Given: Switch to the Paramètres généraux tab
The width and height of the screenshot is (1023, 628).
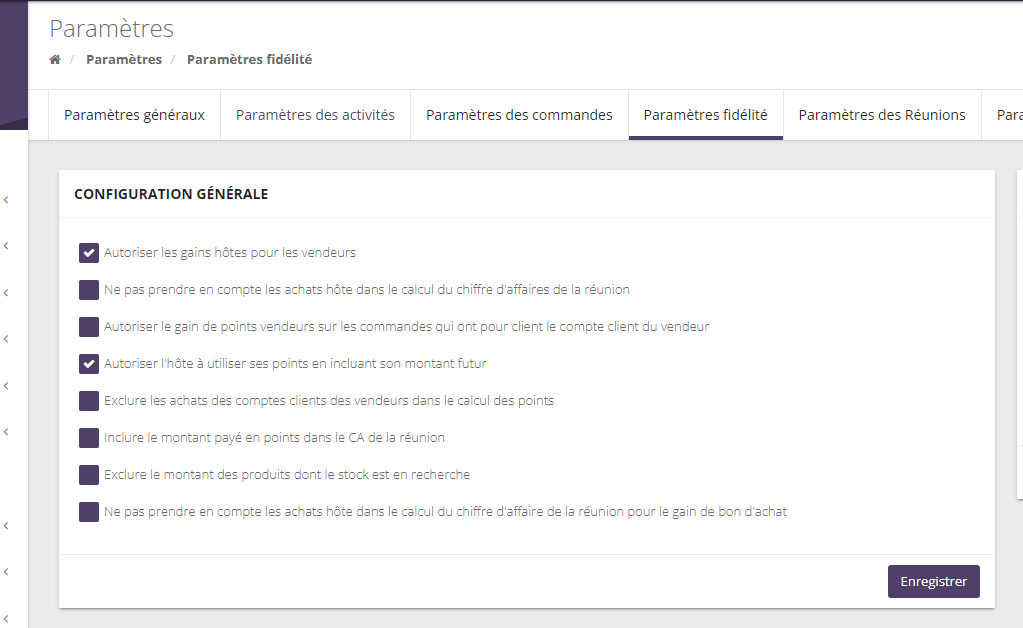Looking at the screenshot, I should (x=134, y=115).
